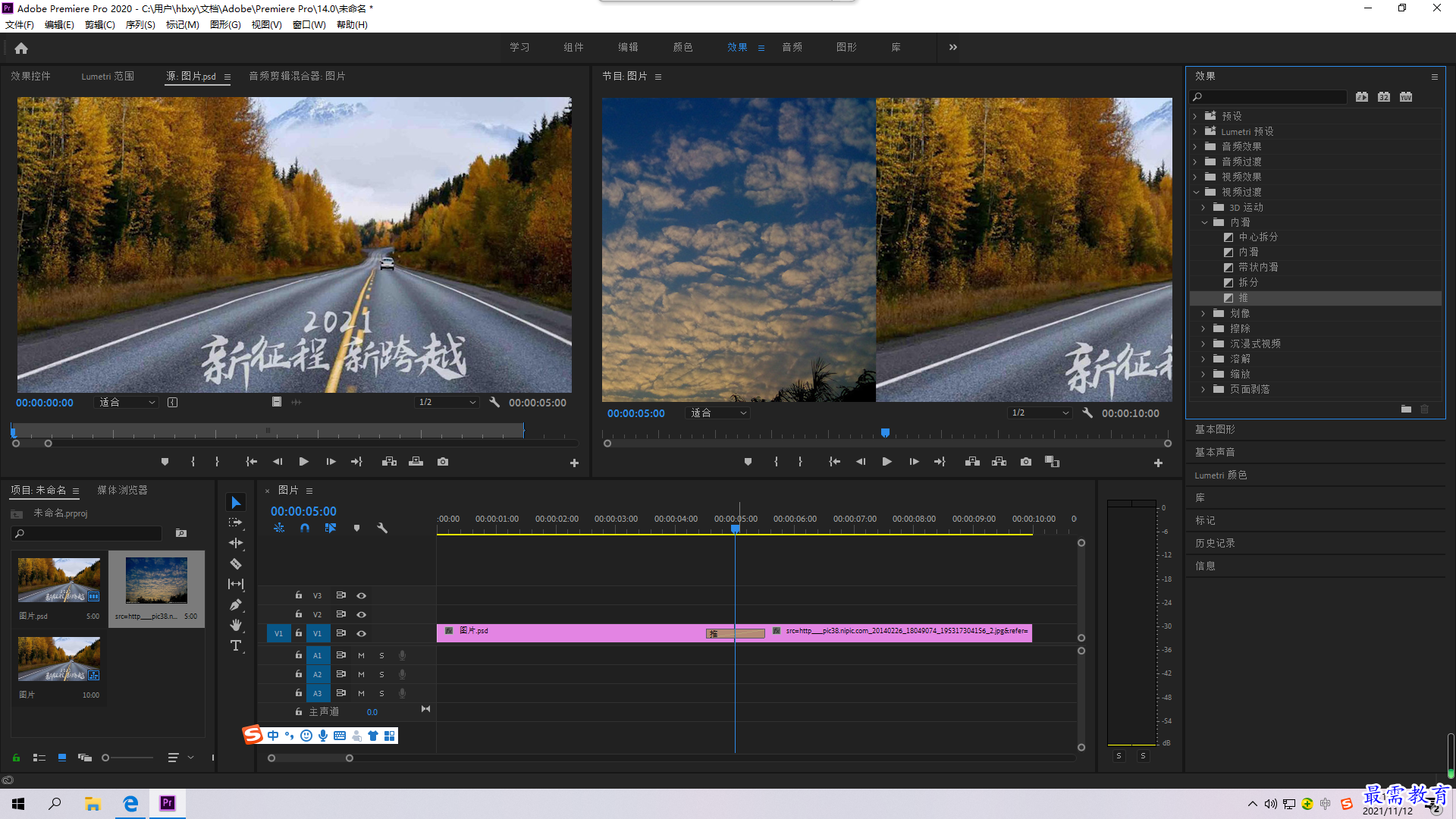Viewport: 1456px width, 819px height.
Task: Toggle V2 track output eye
Action: (x=362, y=615)
